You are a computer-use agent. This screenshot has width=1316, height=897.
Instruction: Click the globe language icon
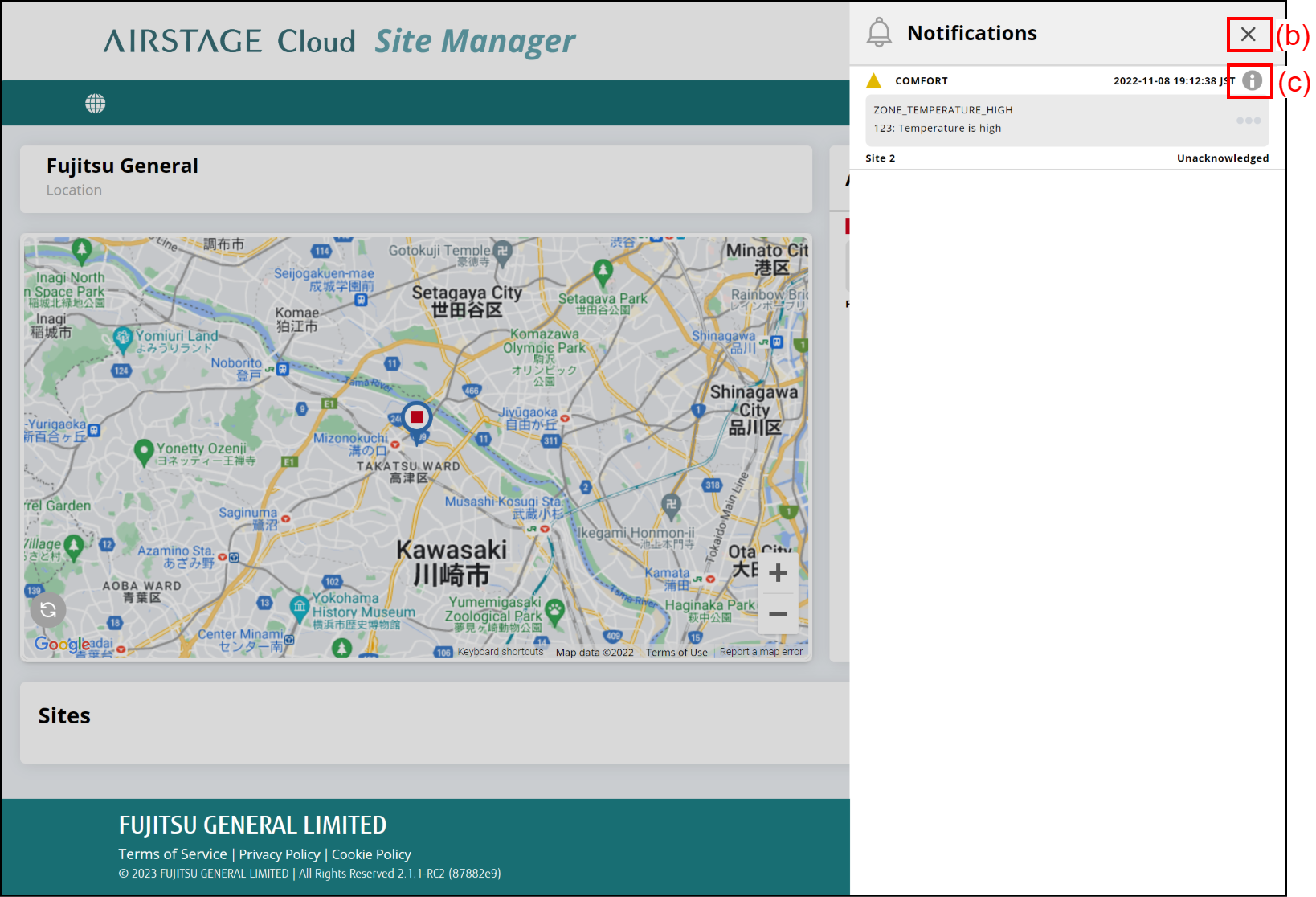[x=96, y=104]
